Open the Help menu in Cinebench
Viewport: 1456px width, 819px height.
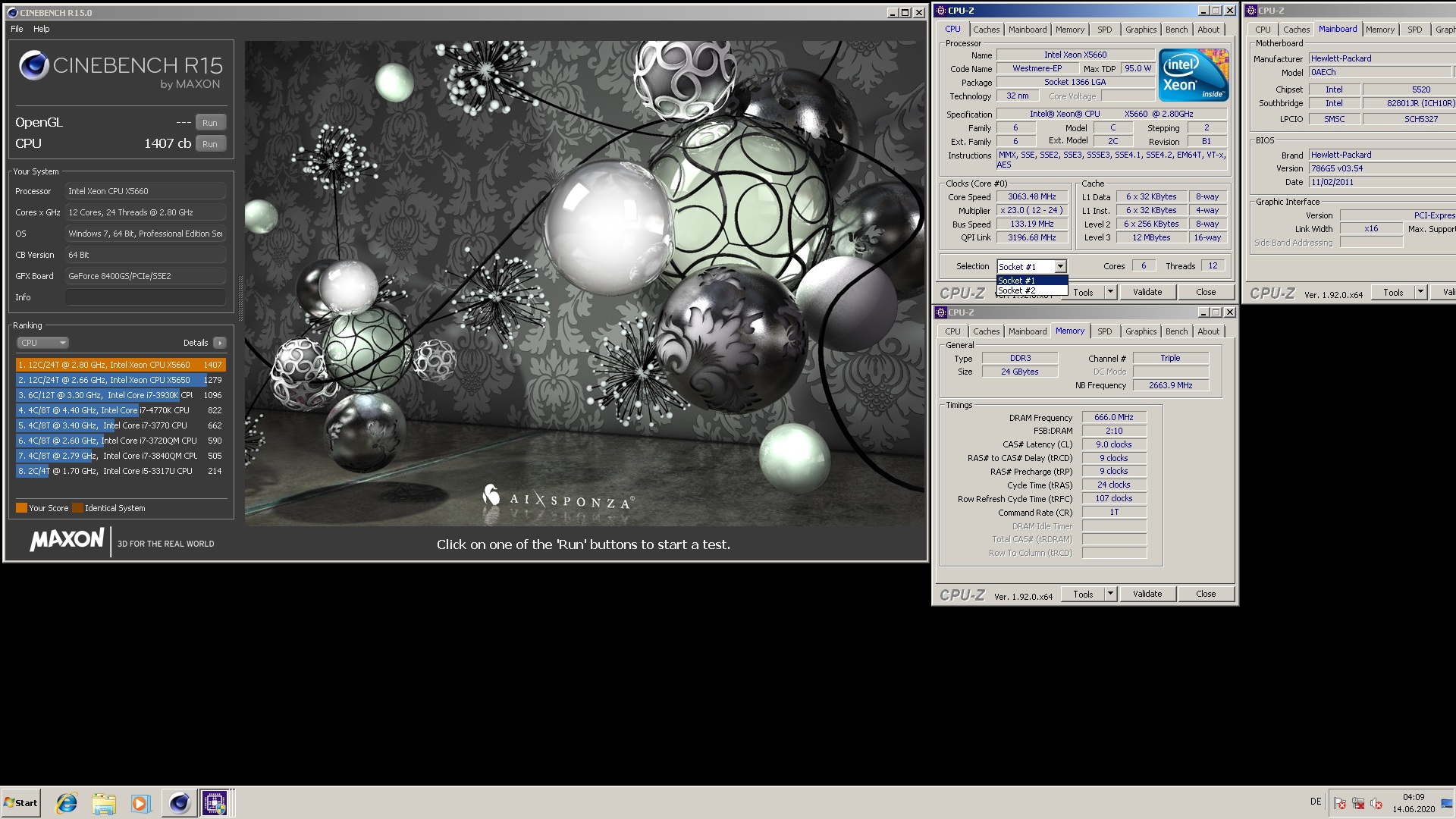pos(42,29)
